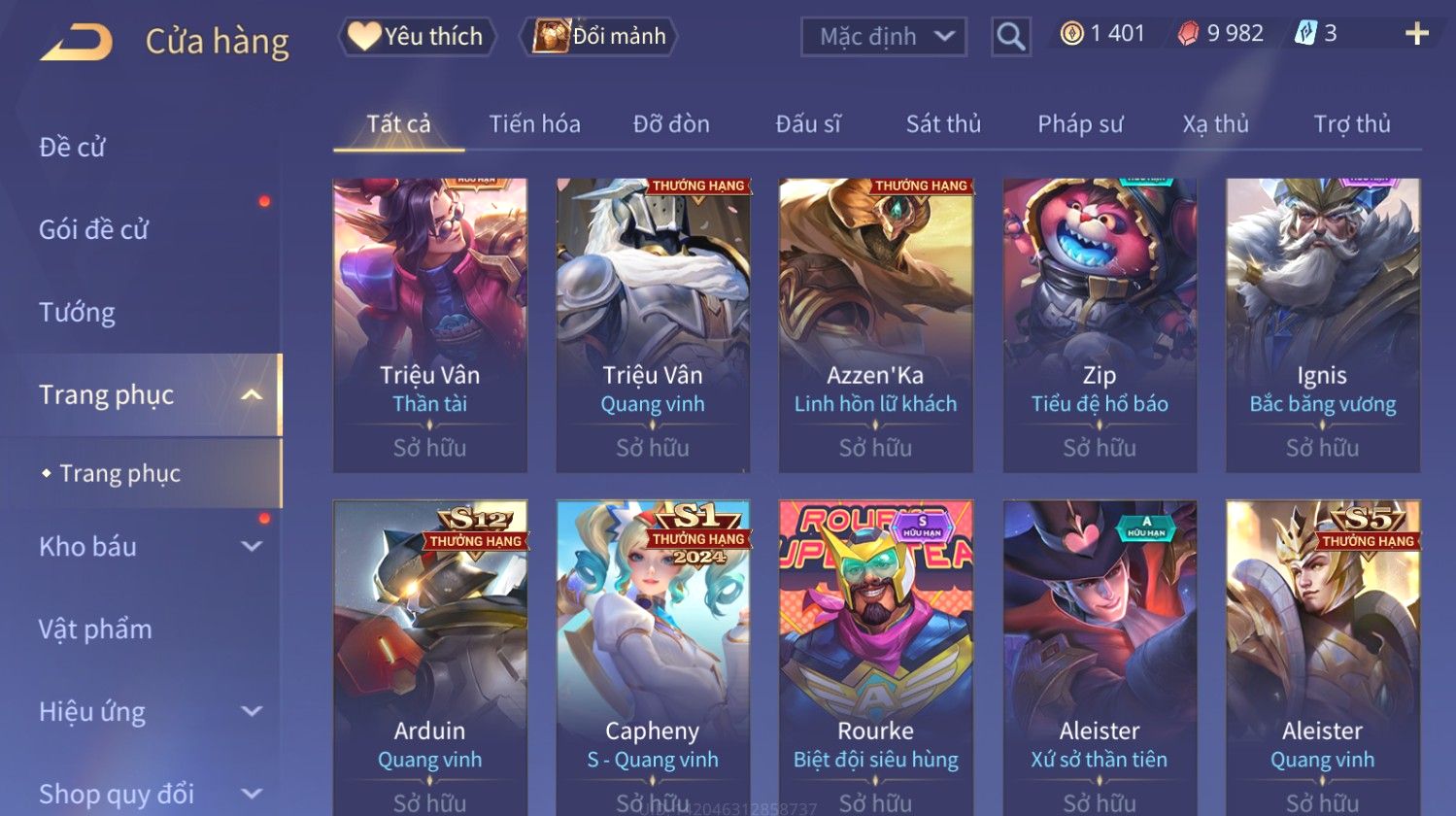Viewport: 1456px width, 816px height.
Task: Open search with the magnifier icon
Action: pos(1010,37)
